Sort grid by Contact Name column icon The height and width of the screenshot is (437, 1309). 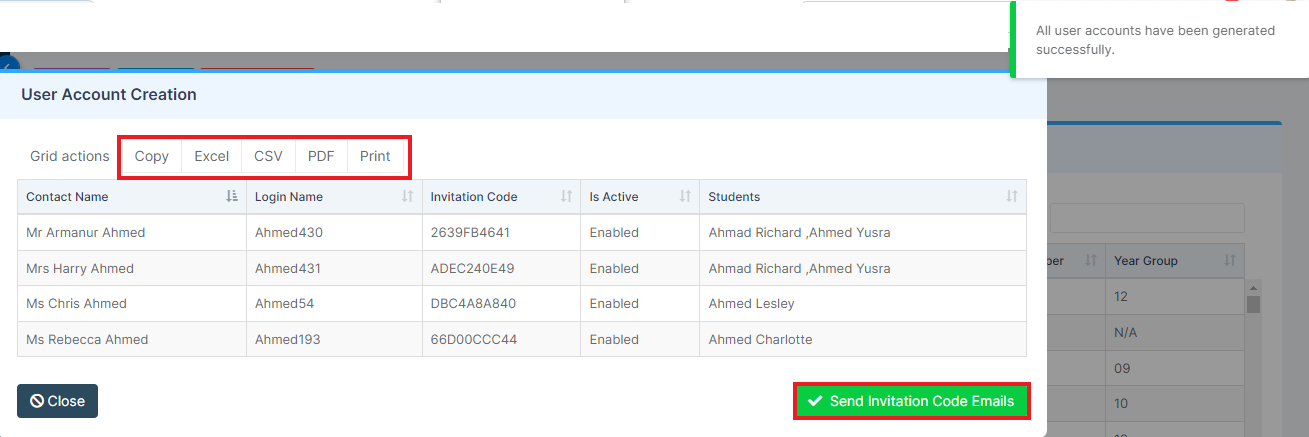pyautogui.click(x=232, y=197)
